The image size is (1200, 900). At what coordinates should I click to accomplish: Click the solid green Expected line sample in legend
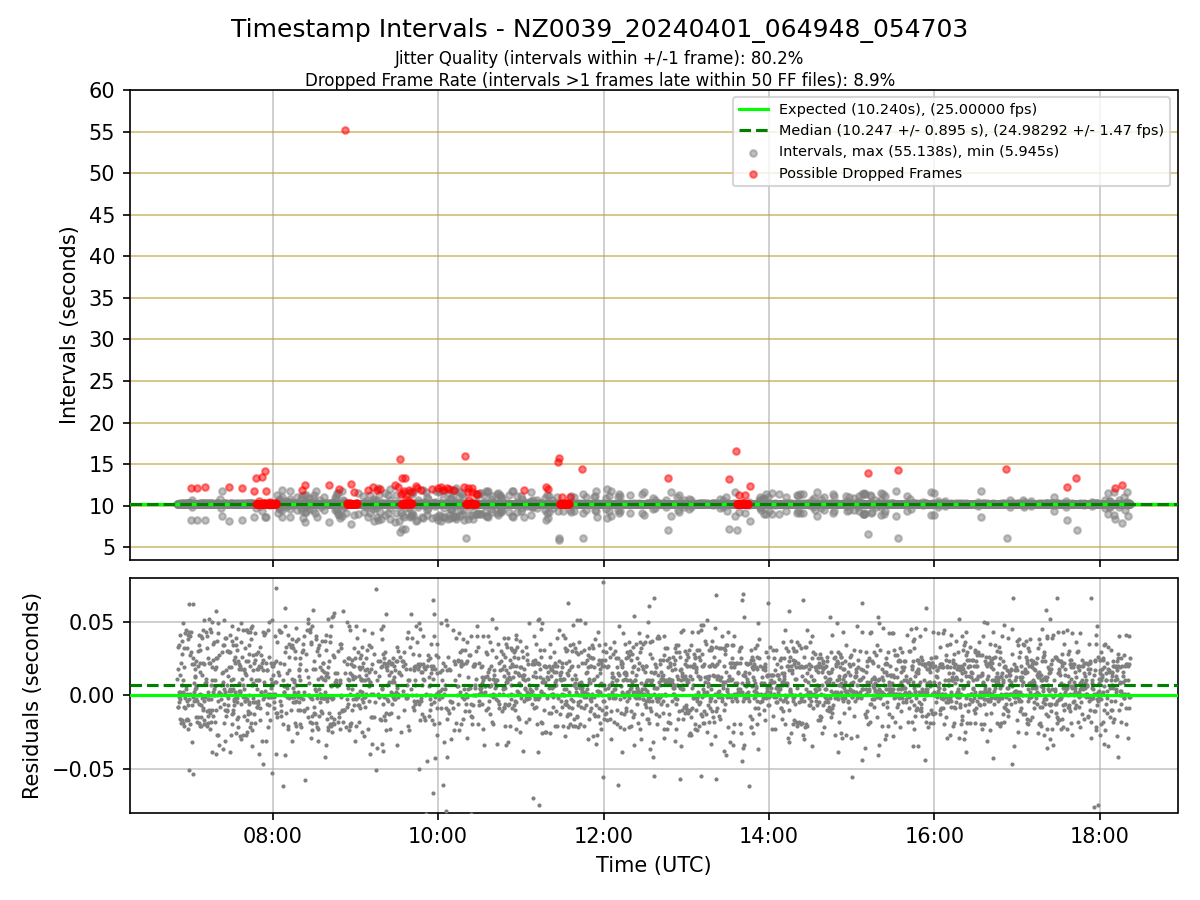click(754, 109)
